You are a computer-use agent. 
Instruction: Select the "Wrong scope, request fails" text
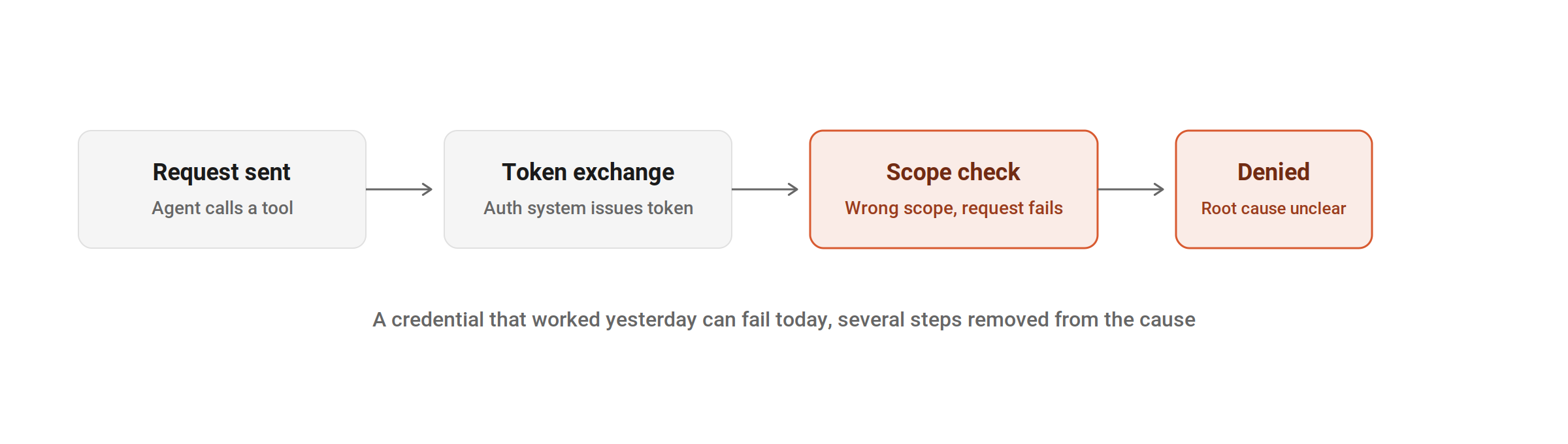954,208
